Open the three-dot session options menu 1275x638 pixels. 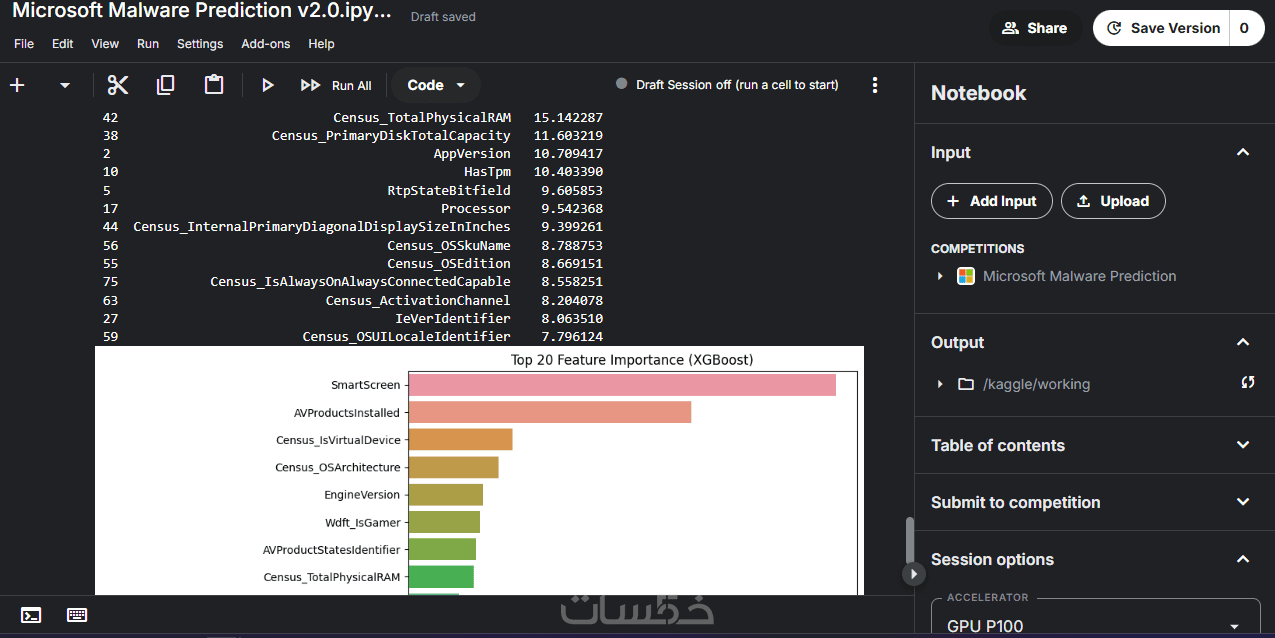click(x=875, y=85)
